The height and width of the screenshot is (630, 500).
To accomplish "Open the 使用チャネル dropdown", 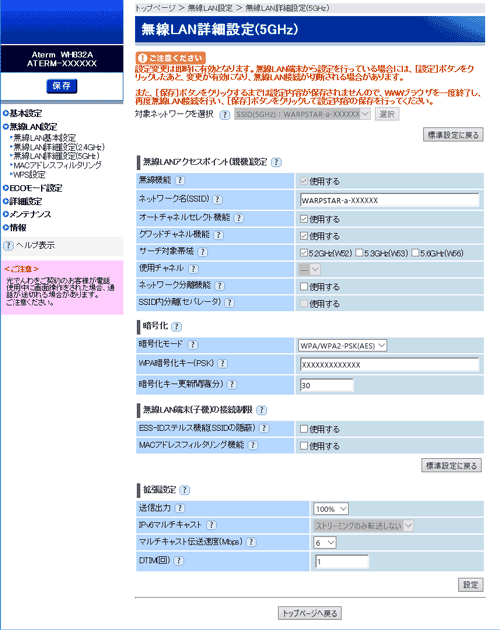I will click(309, 270).
